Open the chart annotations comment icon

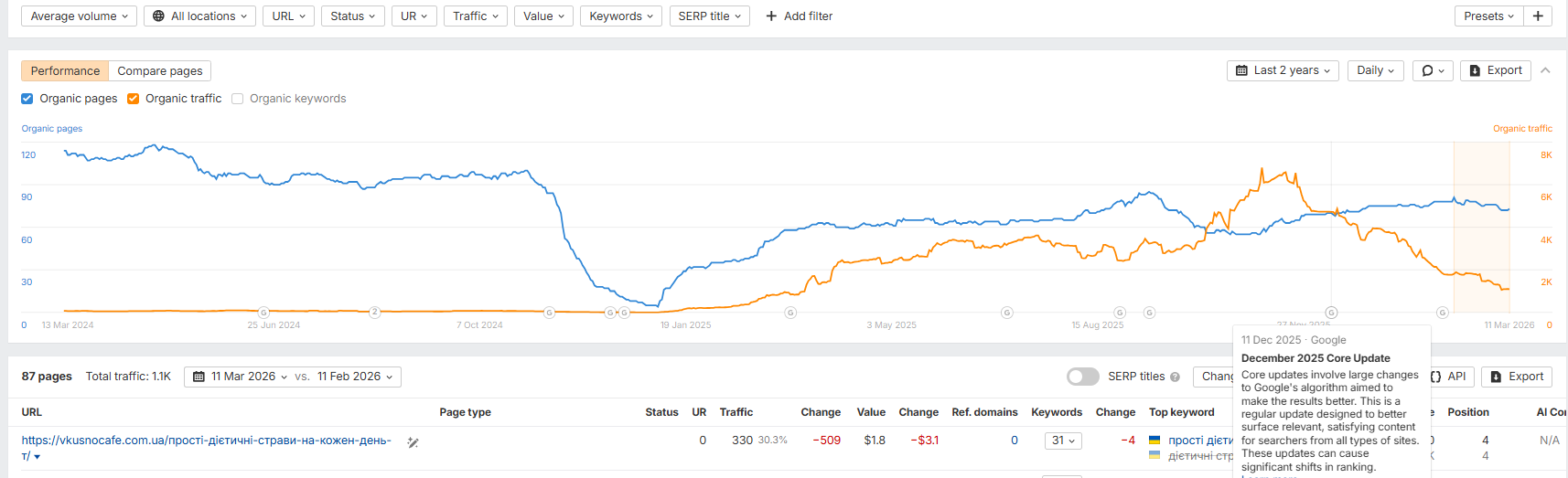click(1433, 70)
